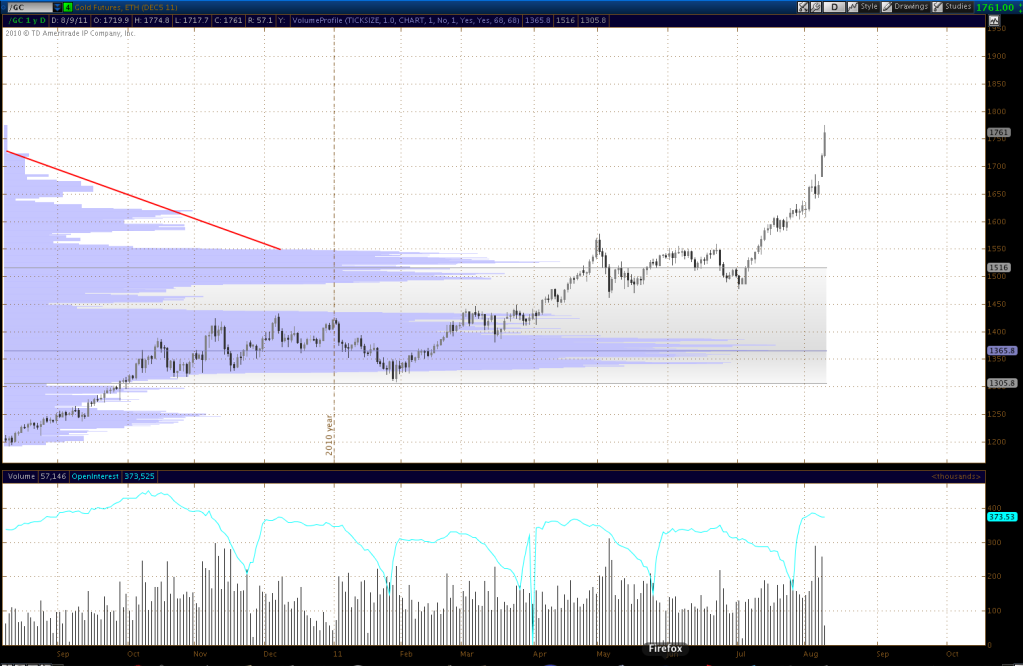1023x666 pixels.
Task: Click the OpenInterest label in the lower panel
Action: coord(98,476)
